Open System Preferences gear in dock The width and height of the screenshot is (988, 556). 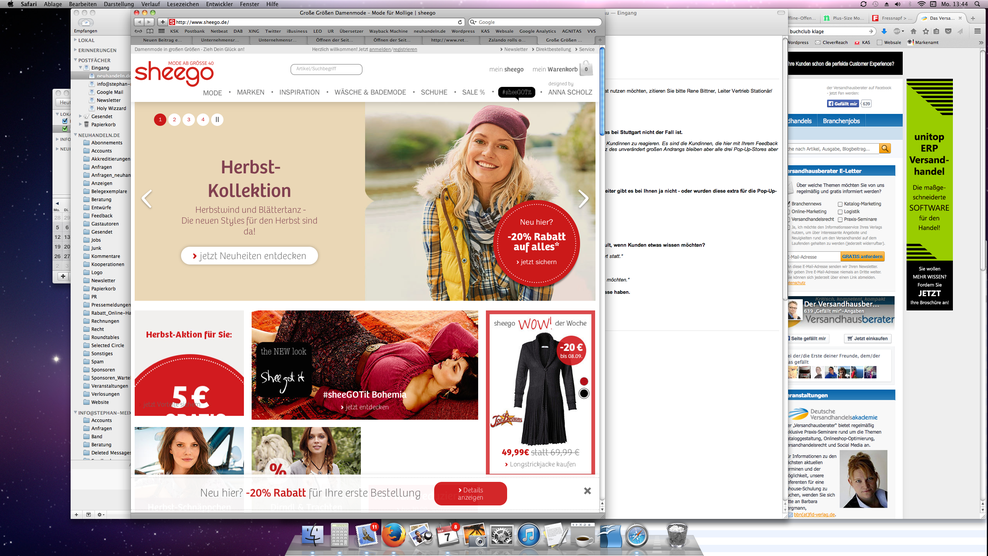[x=502, y=535]
